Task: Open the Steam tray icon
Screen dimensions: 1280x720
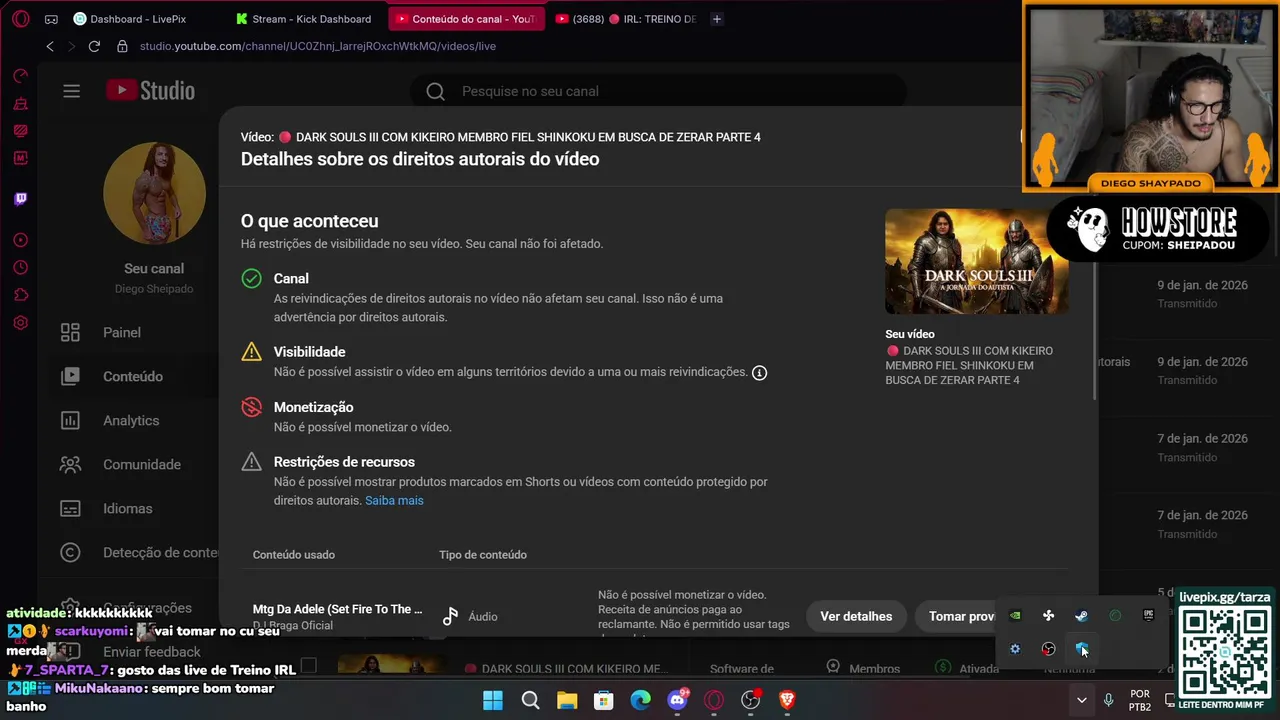Action: (x=1081, y=616)
